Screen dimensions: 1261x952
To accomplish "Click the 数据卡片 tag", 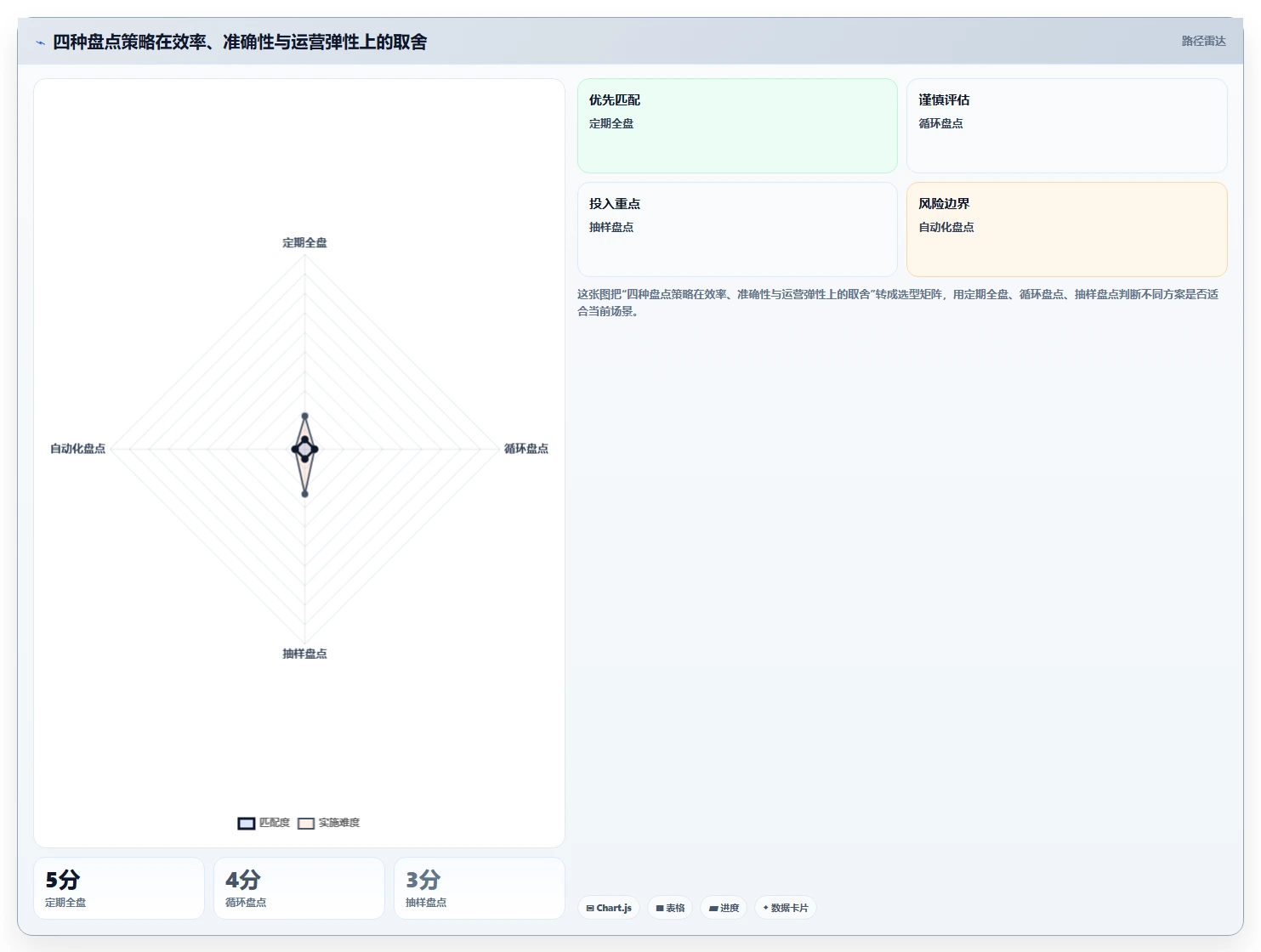I will click(x=786, y=908).
